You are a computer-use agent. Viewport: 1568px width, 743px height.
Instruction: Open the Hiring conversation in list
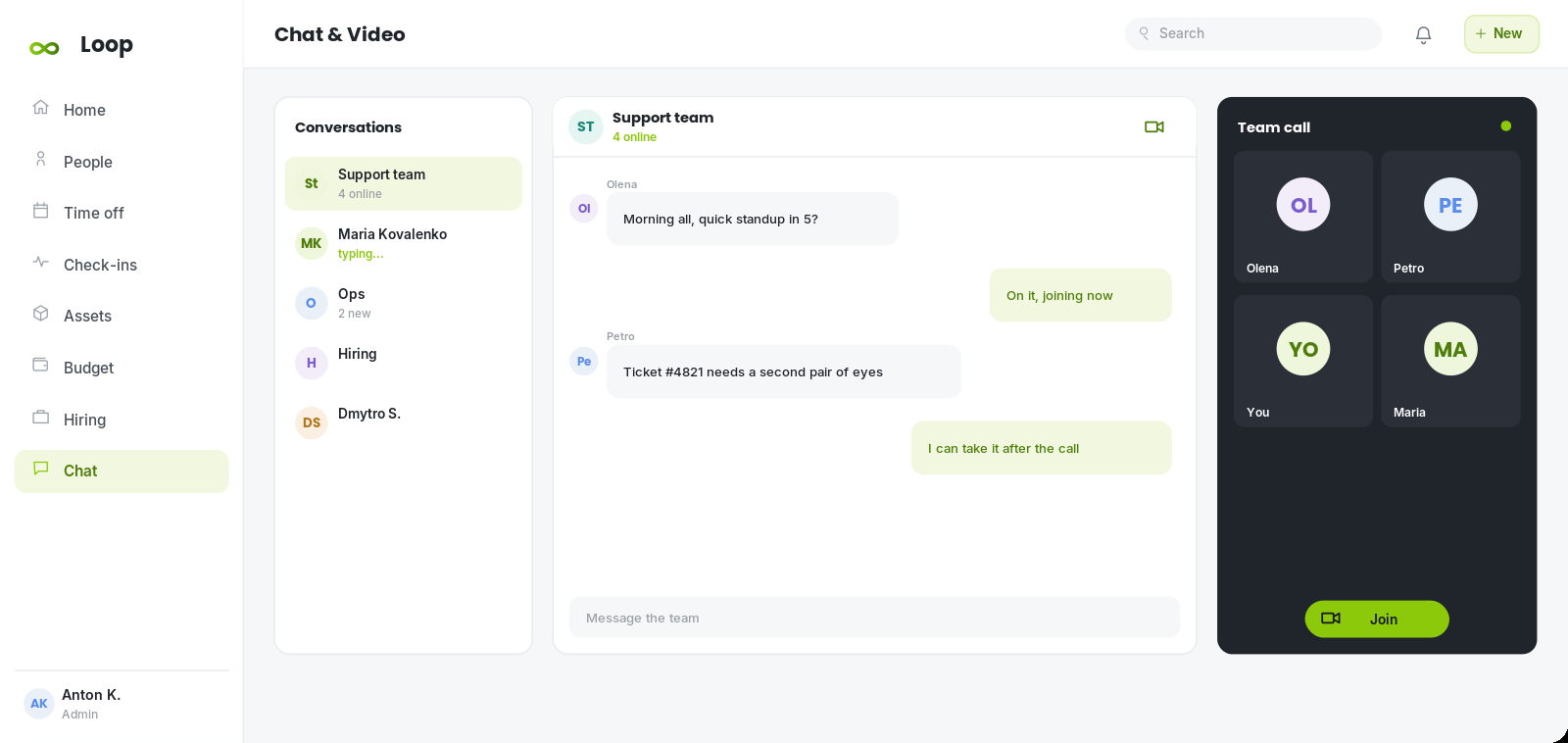click(403, 363)
